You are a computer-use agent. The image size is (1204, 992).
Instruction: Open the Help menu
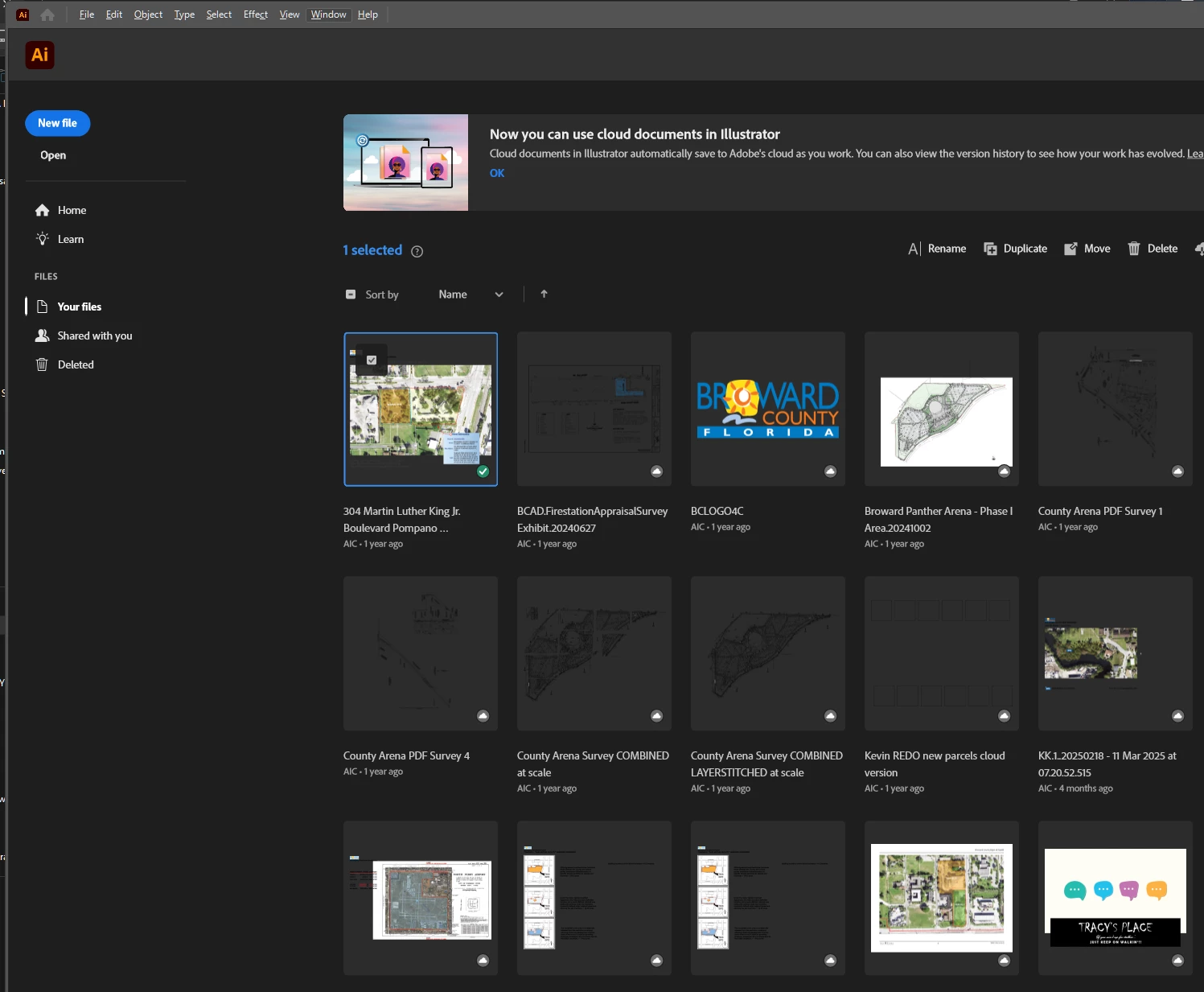pyautogui.click(x=368, y=14)
